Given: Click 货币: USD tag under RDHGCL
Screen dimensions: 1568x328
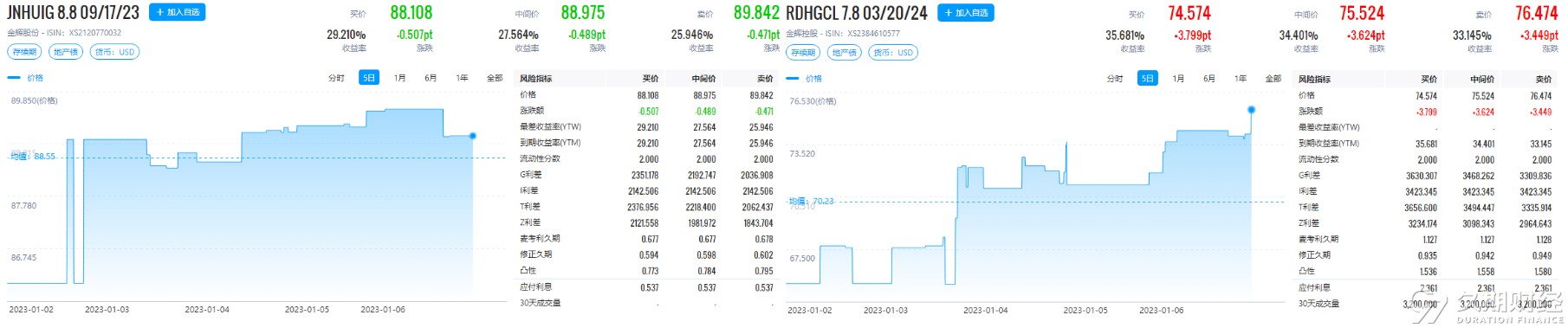Looking at the screenshot, I should [893, 53].
